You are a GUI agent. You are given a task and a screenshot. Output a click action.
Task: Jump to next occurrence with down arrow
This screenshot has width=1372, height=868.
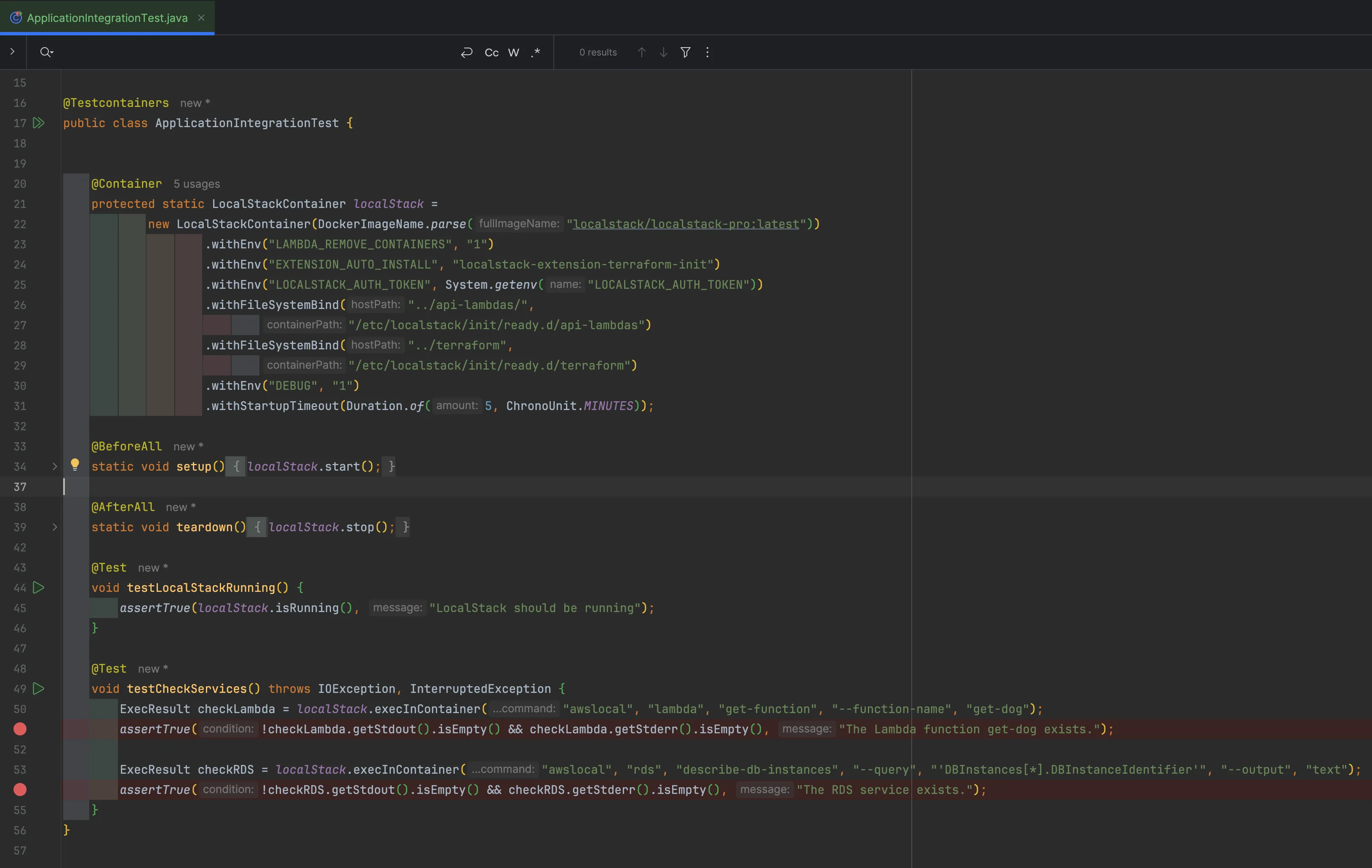pos(663,52)
